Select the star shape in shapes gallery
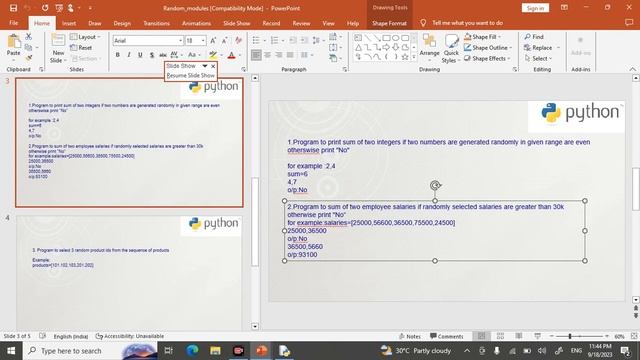 405,57
